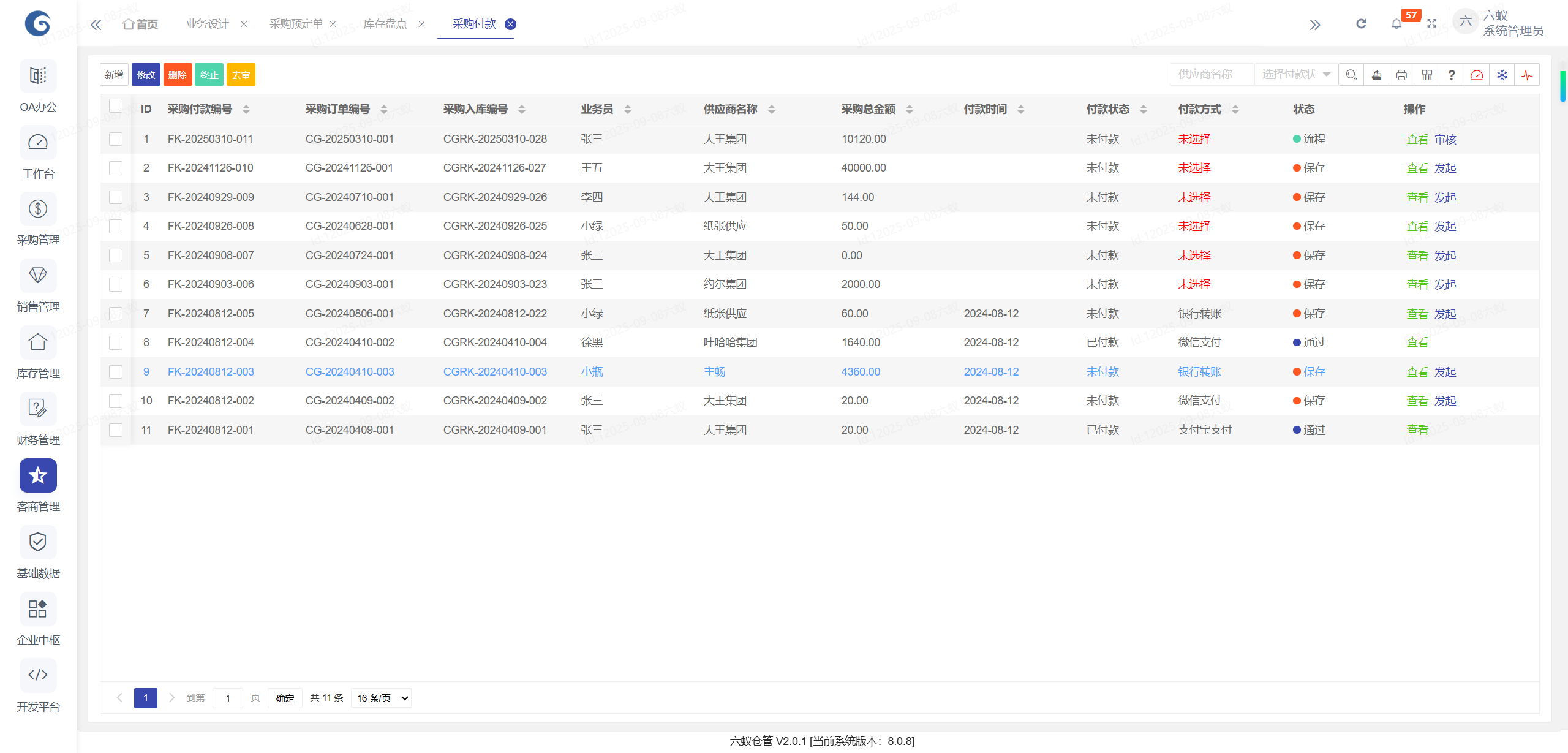Click the green 终止 button
The width and height of the screenshot is (1568, 753).
tap(209, 75)
